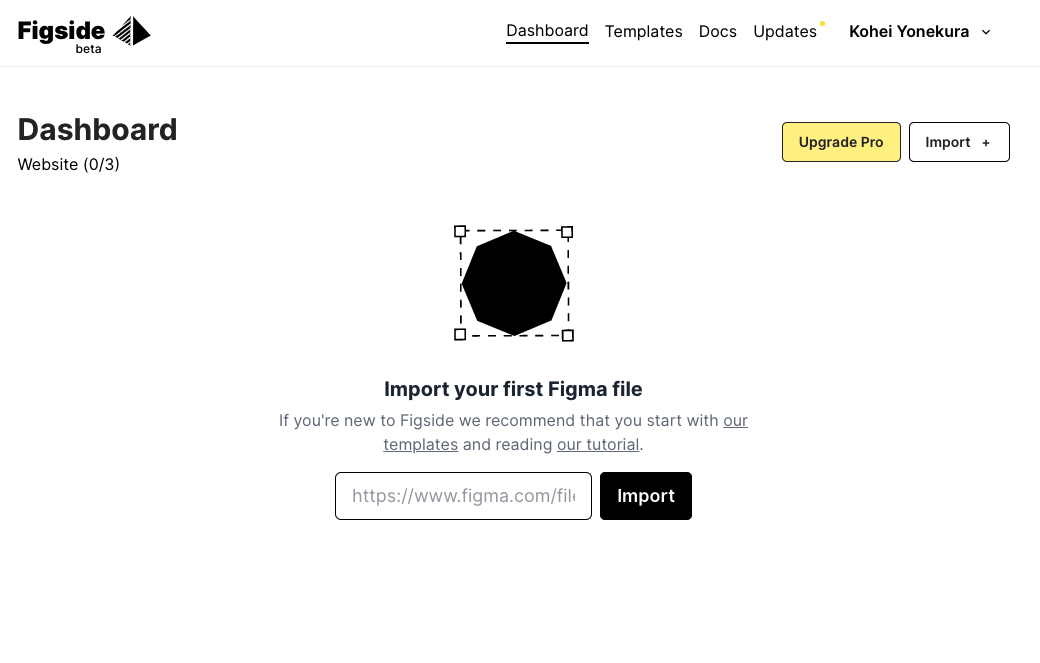Click the "Website (0/3)" counter text
Viewport: 1040px width, 663px height.
(x=68, y=164)
